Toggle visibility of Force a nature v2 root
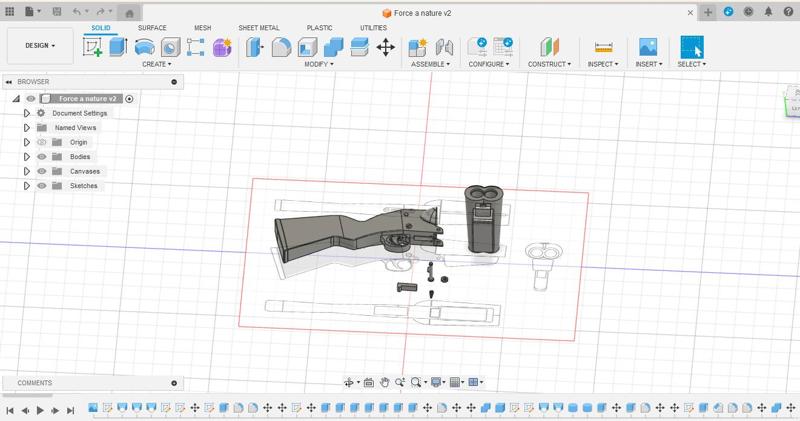Image resolution: width=800 pixels, height=421 pixels. click(31, 98)
